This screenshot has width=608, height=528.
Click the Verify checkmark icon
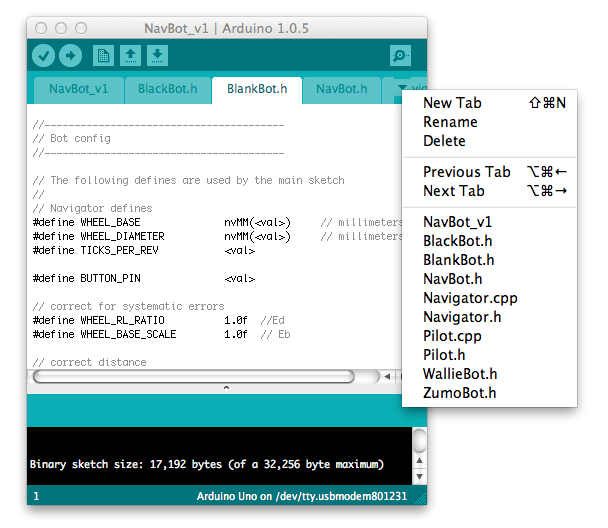tap(43, 55)
